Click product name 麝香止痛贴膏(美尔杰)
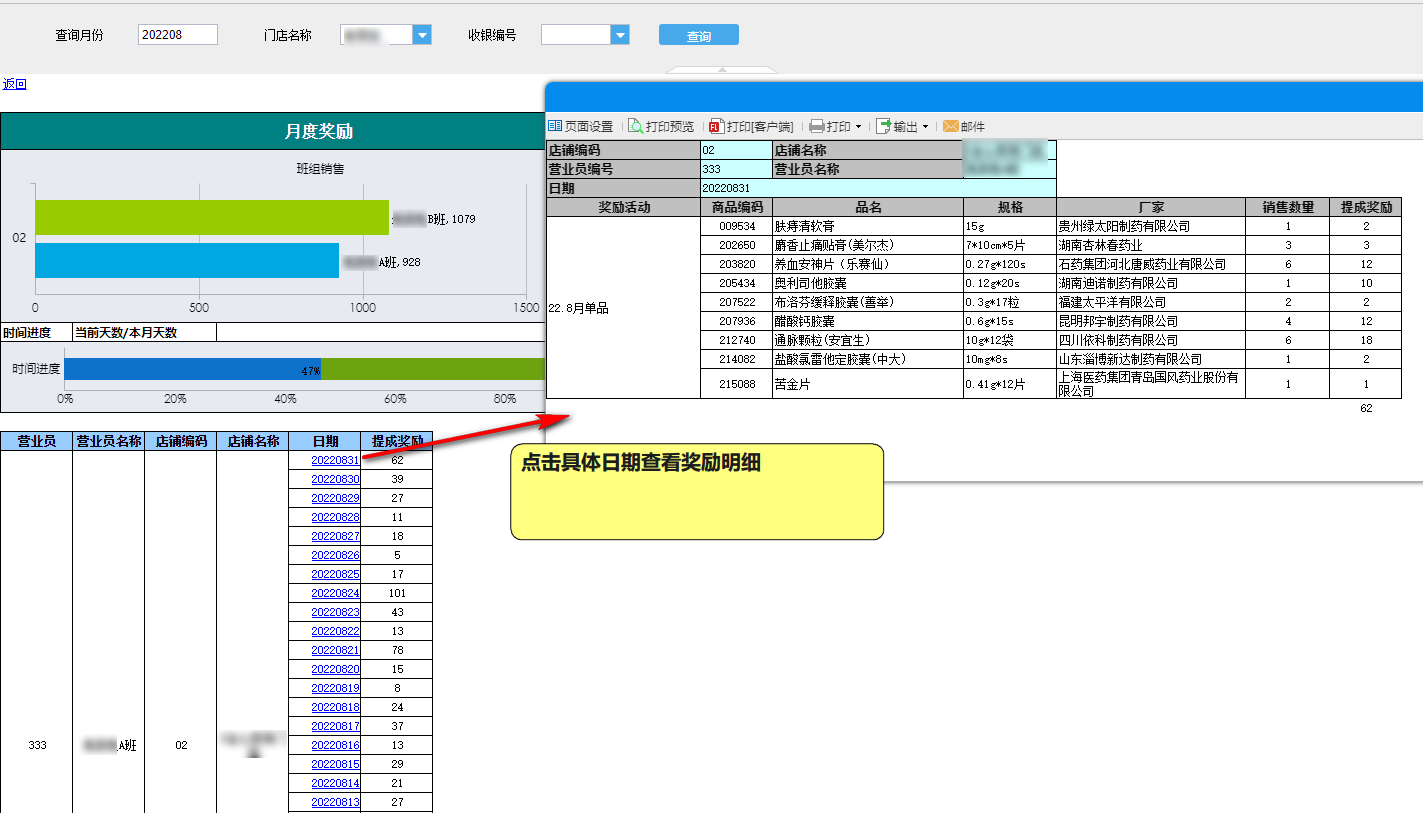This screenshot has width=1423, height=813. [834, 245]
